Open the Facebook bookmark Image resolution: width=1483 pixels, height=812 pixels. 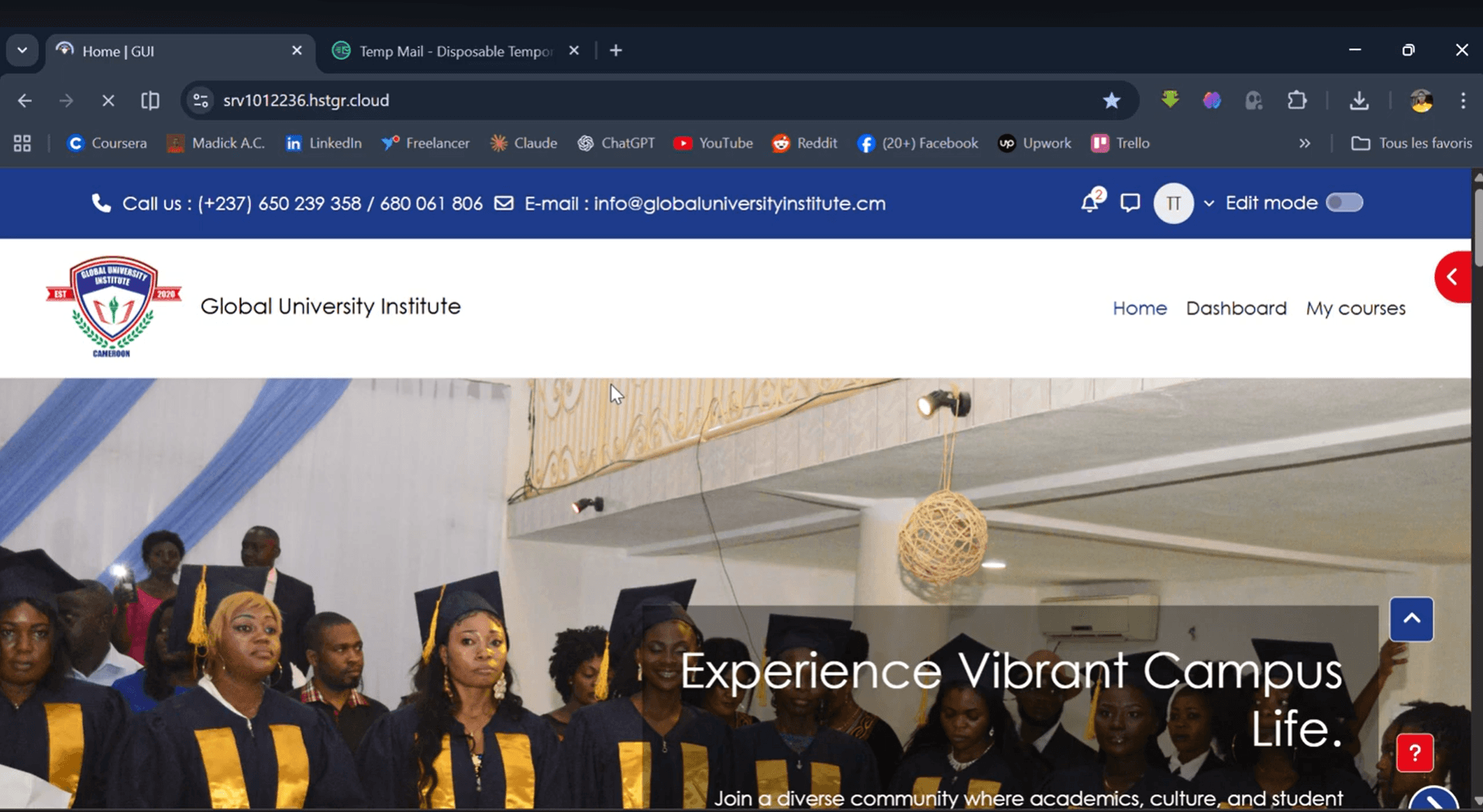pyautogui.click(x=917, y=143)
